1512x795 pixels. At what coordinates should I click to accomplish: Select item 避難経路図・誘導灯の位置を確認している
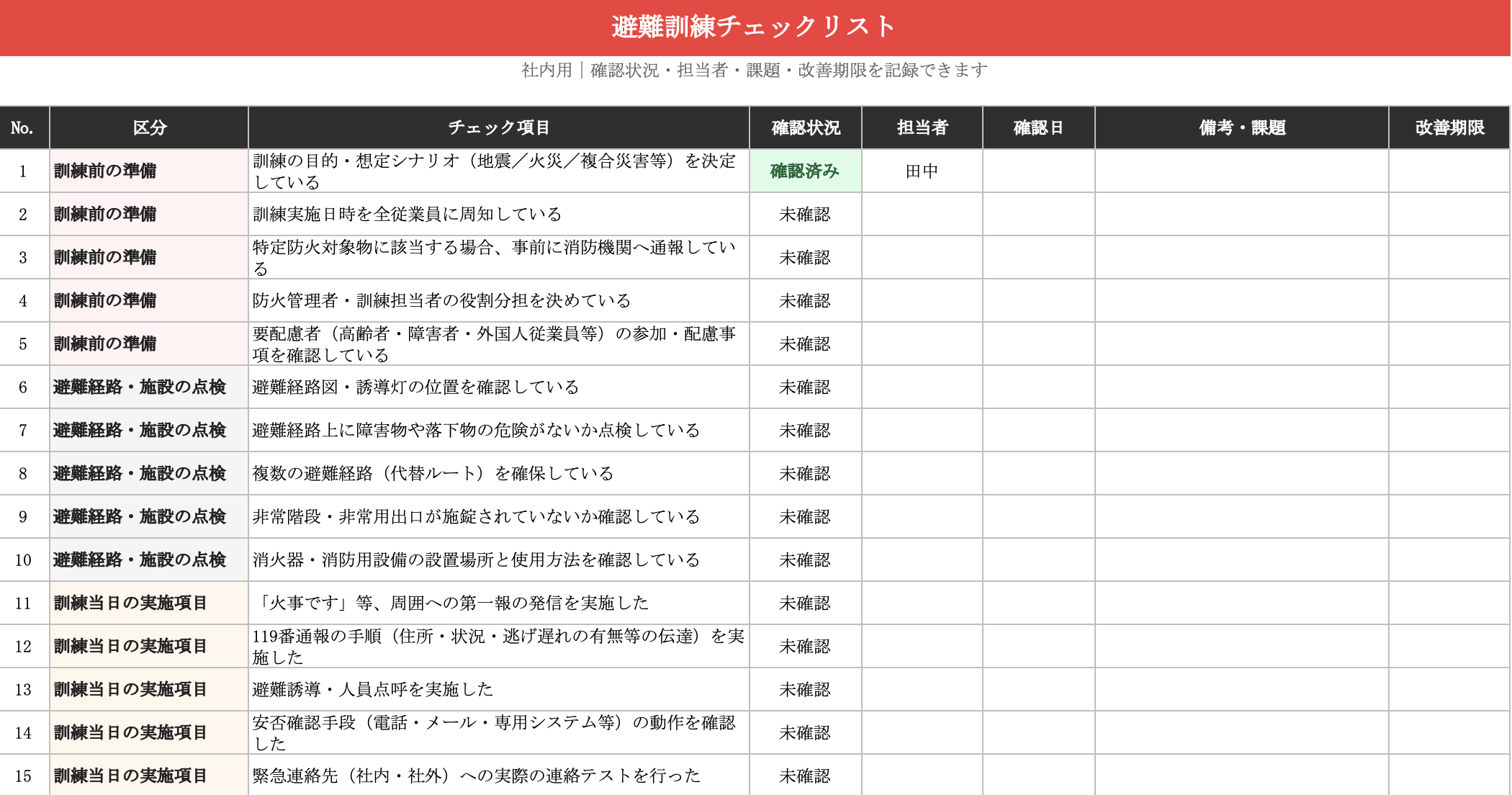tap(498, 387)
